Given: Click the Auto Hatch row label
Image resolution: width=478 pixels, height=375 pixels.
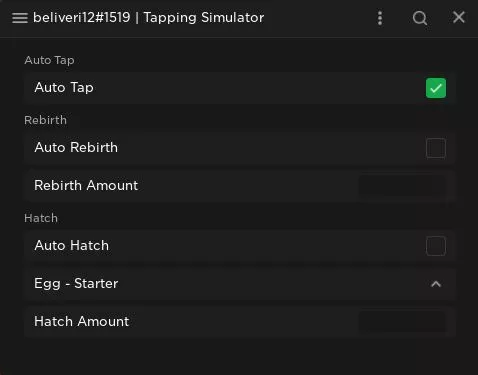Looking at the screenshot, I should pos(72,245).
